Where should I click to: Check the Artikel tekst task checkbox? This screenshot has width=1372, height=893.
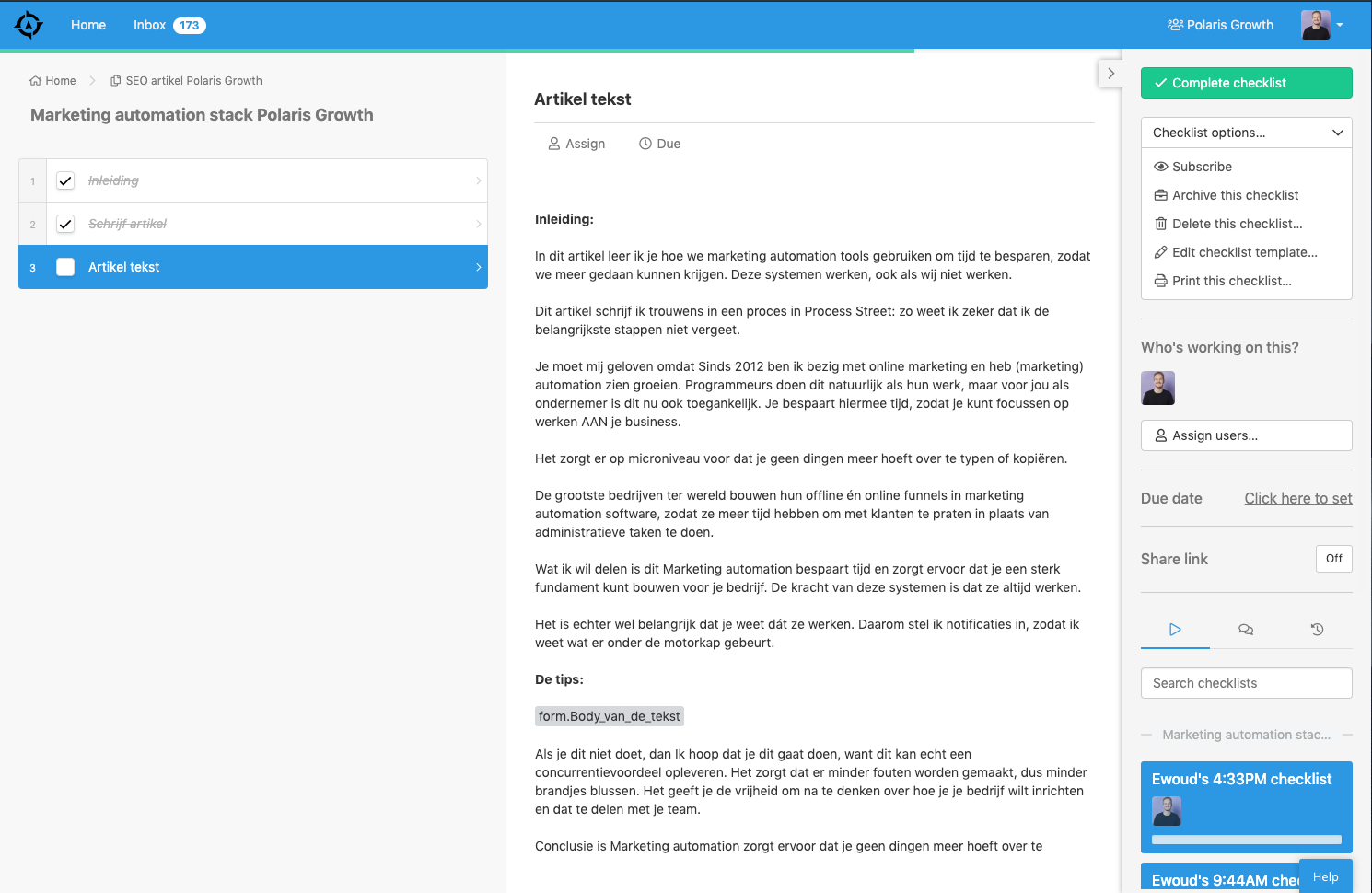click(x=65, y=267)
